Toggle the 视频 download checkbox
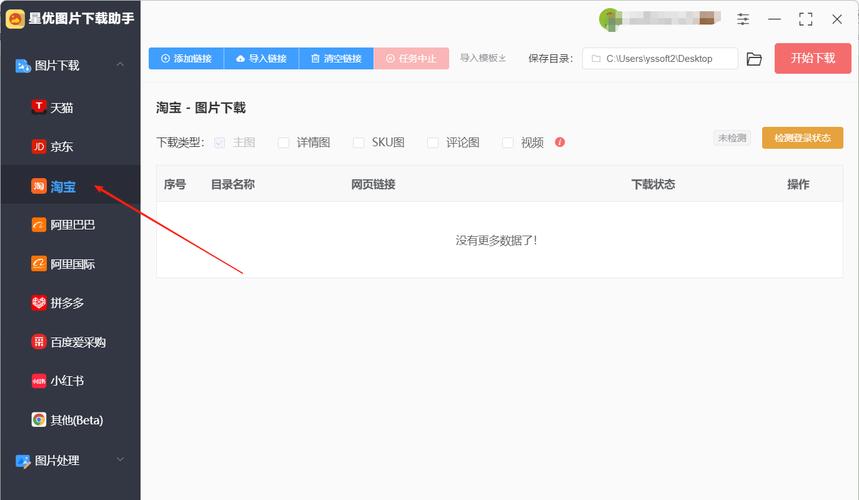 point(508,143)
